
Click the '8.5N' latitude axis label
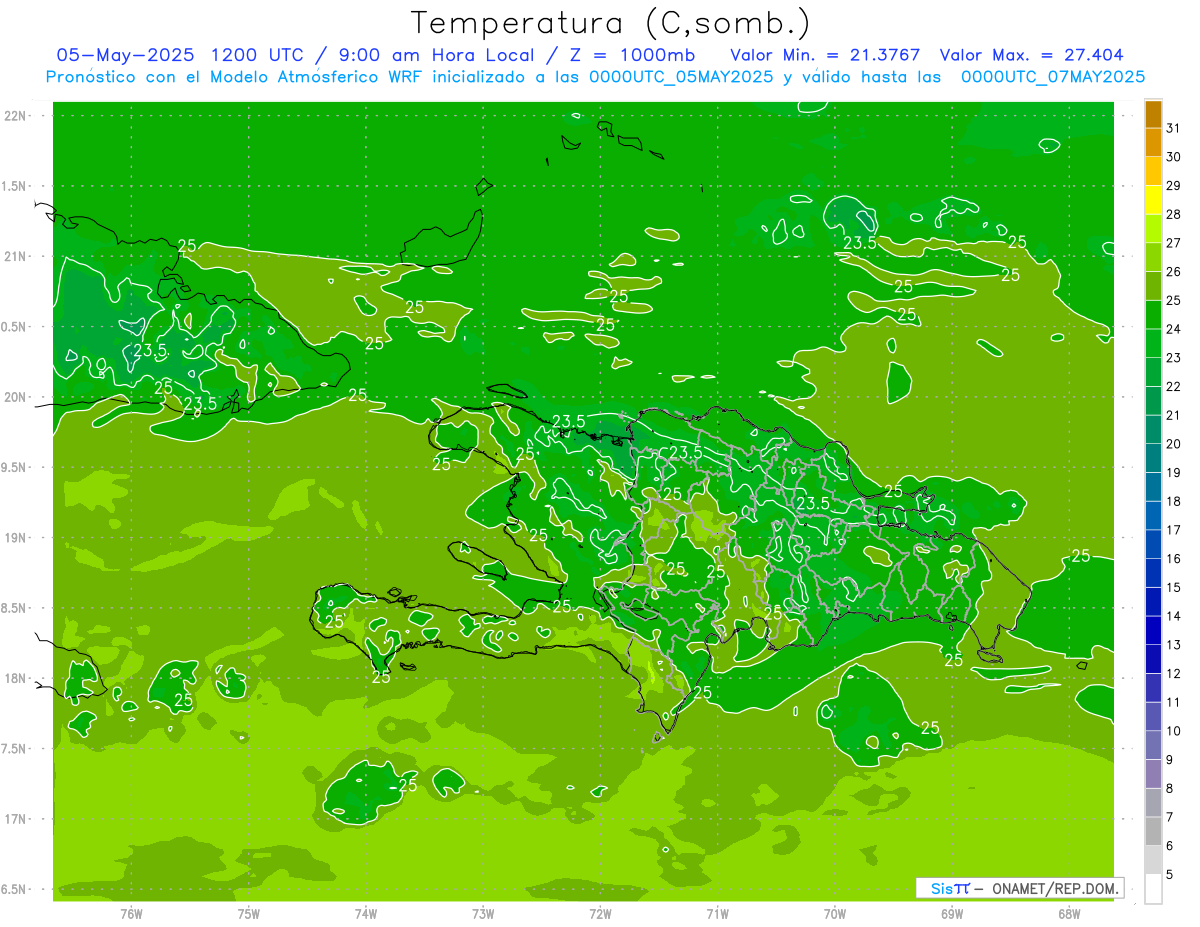pos(15,608)
